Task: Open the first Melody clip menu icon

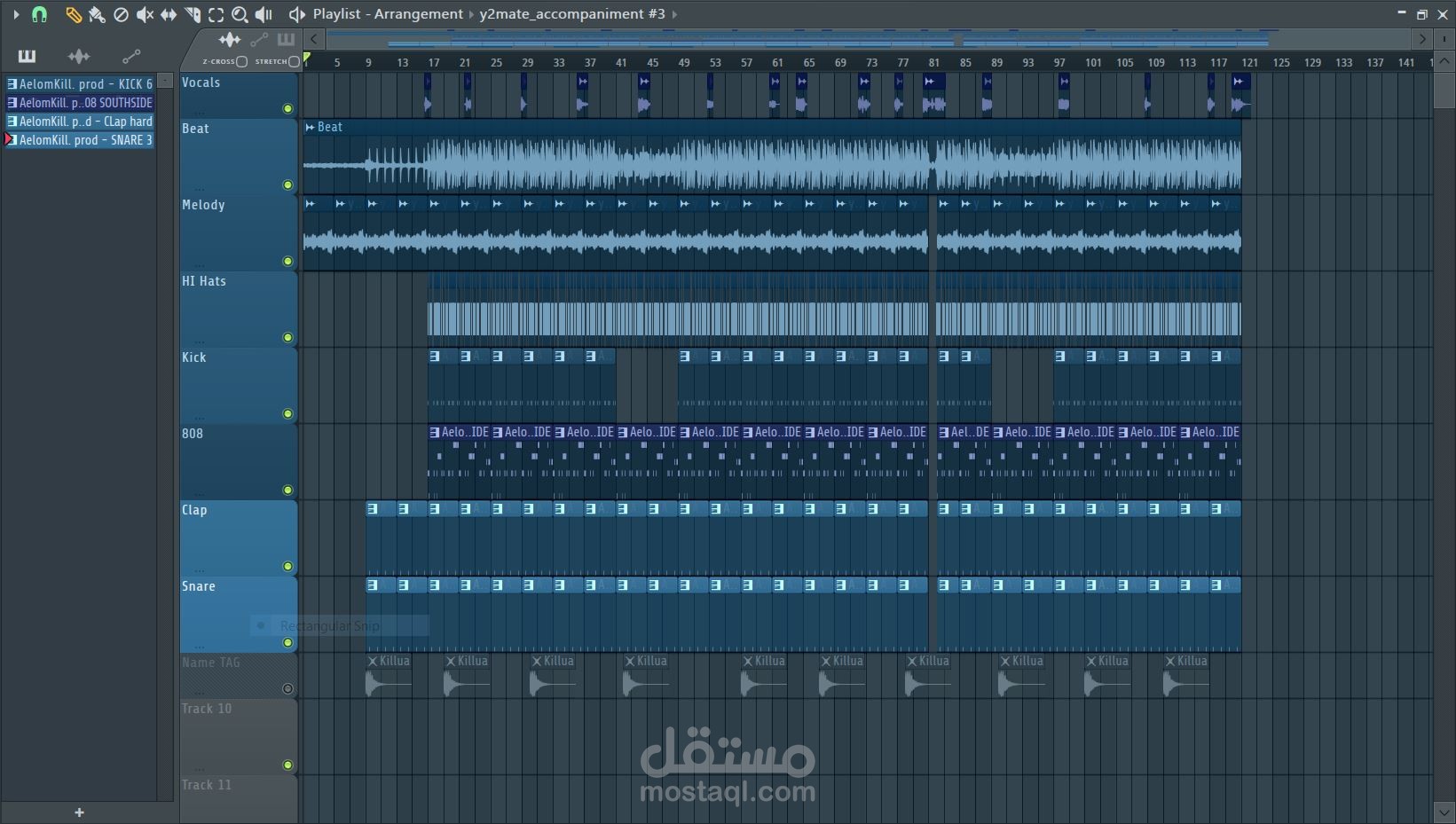Action: [x=310, y=204]
